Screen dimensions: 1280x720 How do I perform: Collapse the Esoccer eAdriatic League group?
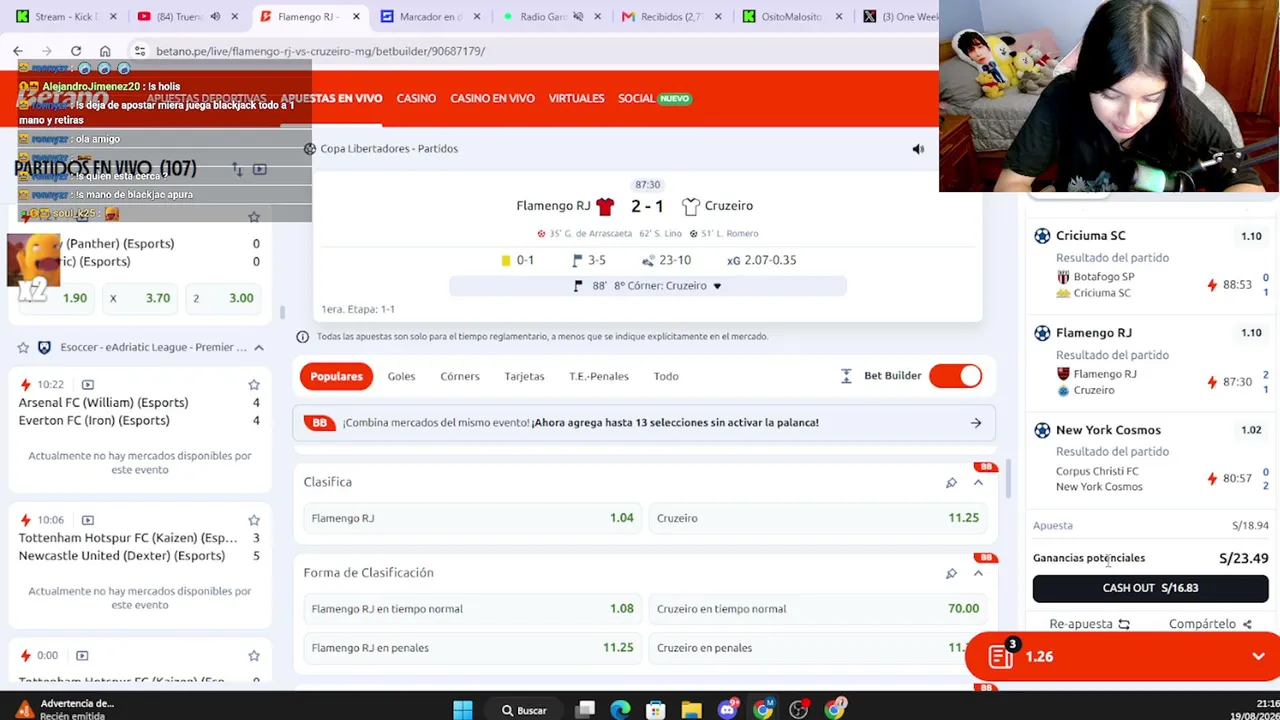(x=258, y=347)
